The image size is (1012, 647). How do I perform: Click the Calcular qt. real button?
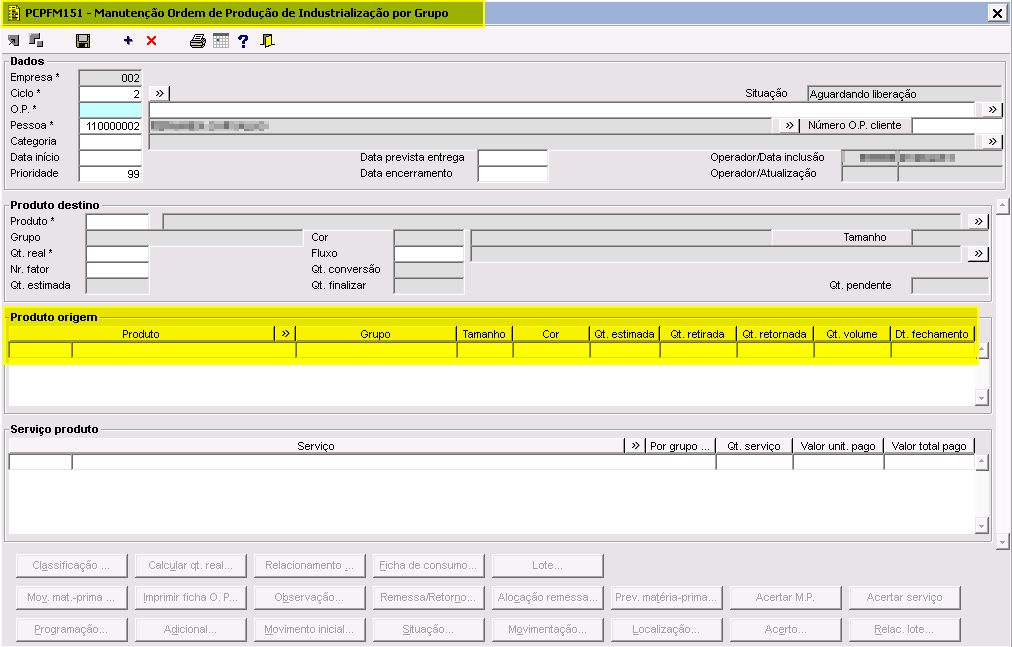coord(190,565)
